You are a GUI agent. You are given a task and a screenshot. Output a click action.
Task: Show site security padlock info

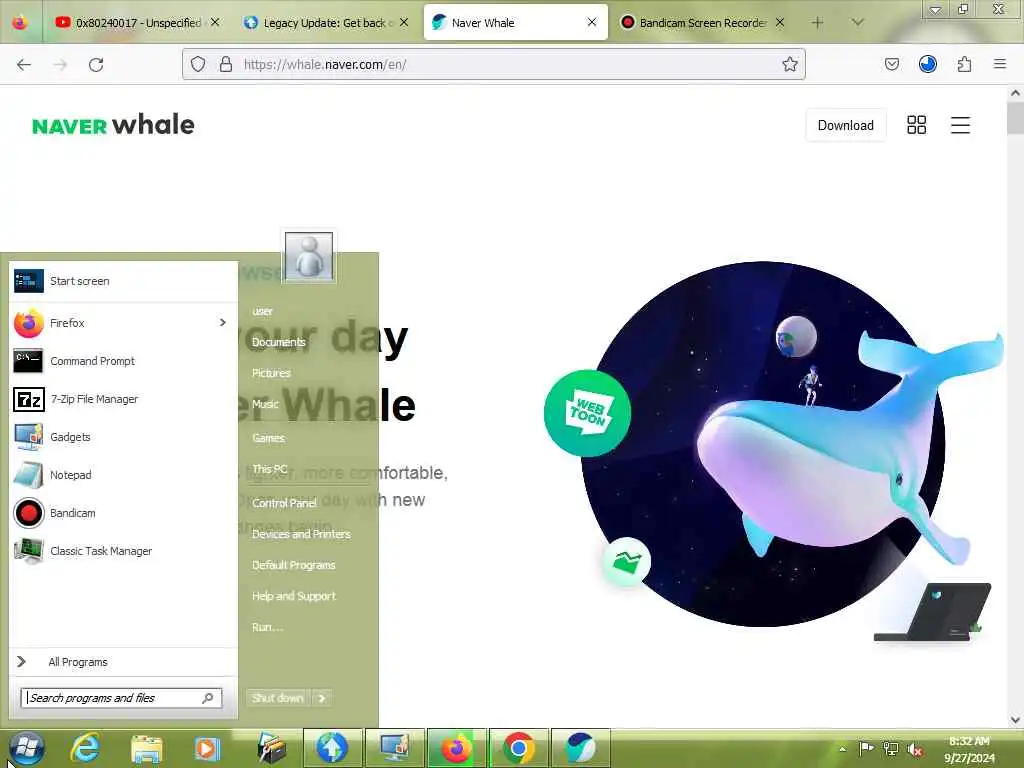point(225,64)
